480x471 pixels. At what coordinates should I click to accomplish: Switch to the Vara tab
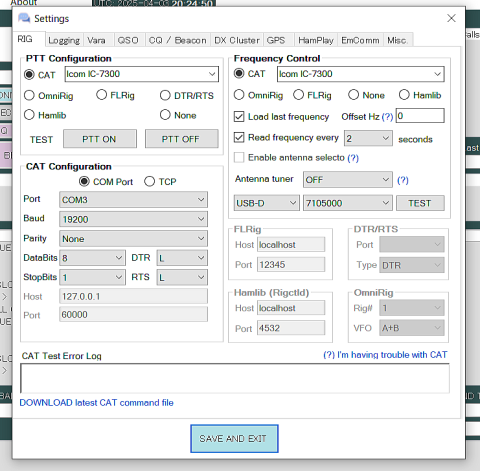click(98, 40)
